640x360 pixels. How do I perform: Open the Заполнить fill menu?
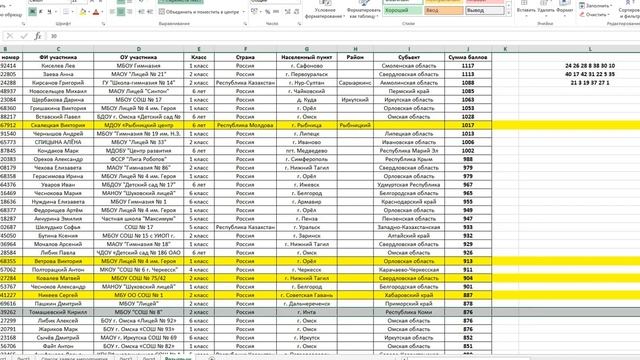coord(596,6)
